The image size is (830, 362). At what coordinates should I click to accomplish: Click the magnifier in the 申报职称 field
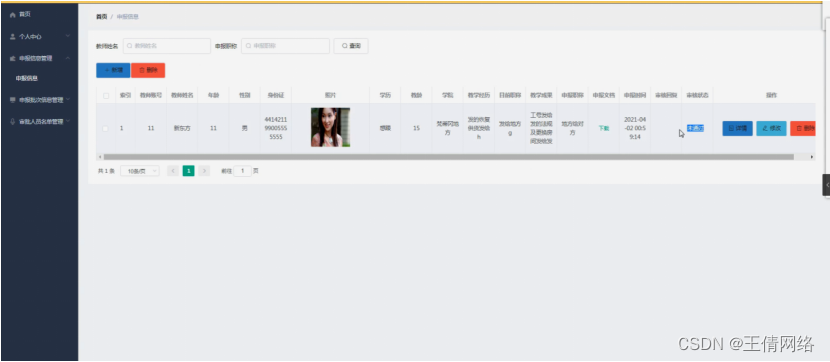248,46
